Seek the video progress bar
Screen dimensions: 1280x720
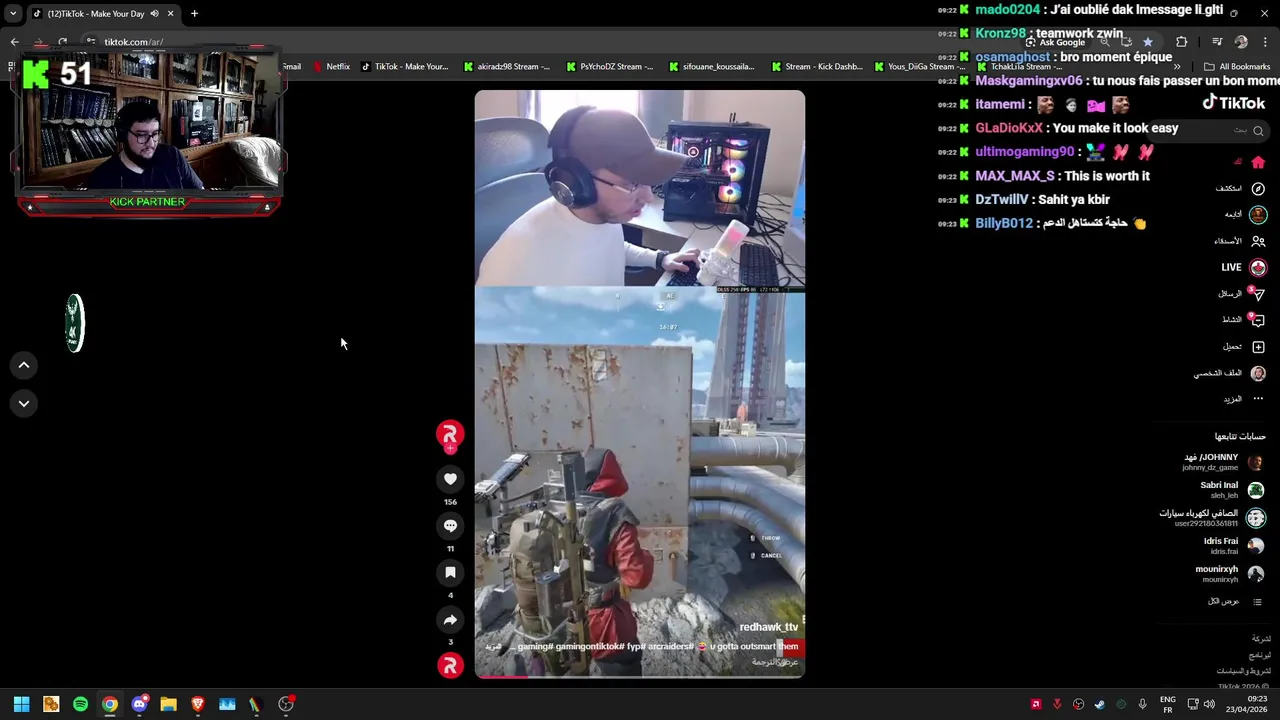(640, 676)
